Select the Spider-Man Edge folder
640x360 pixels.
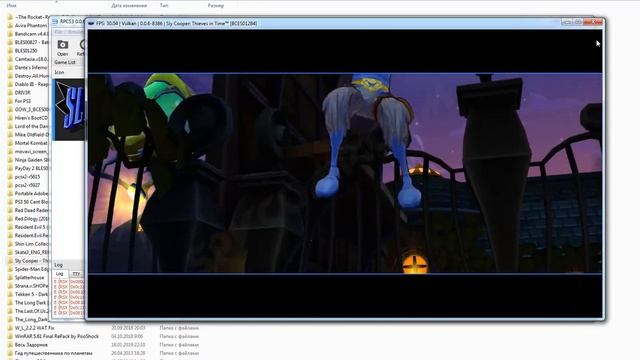click(x=31, y=269)
